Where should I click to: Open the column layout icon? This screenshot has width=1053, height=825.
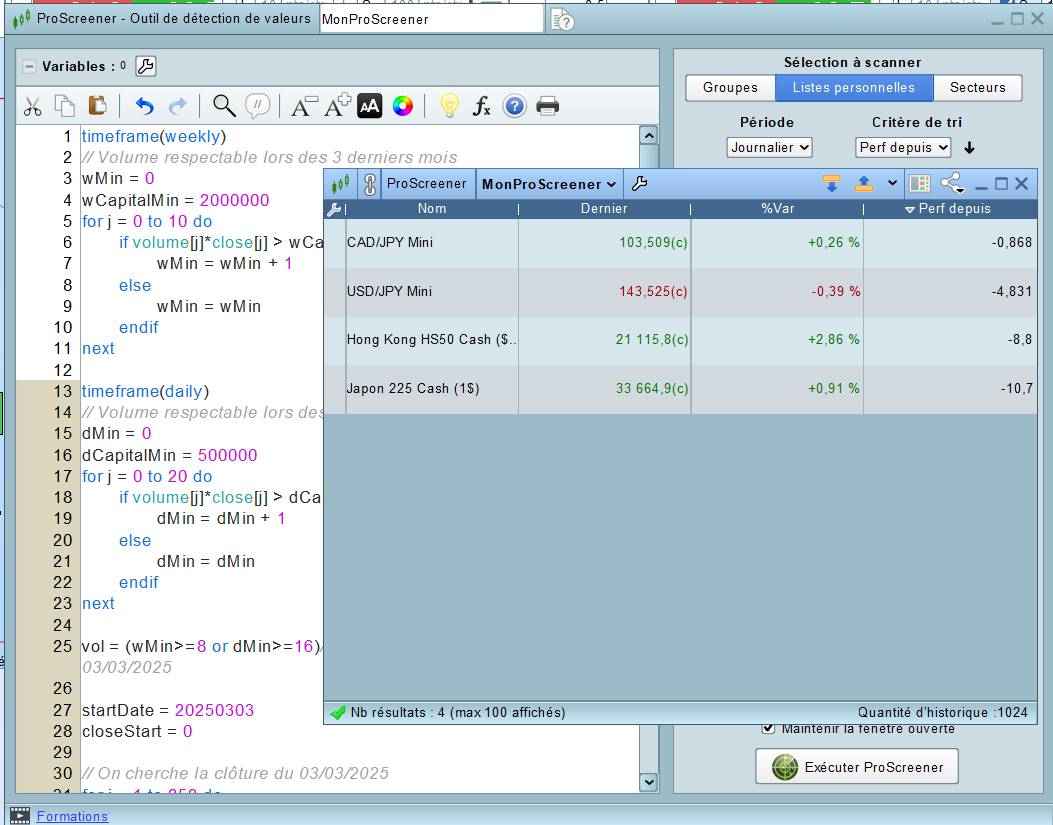tap(919, 183)
